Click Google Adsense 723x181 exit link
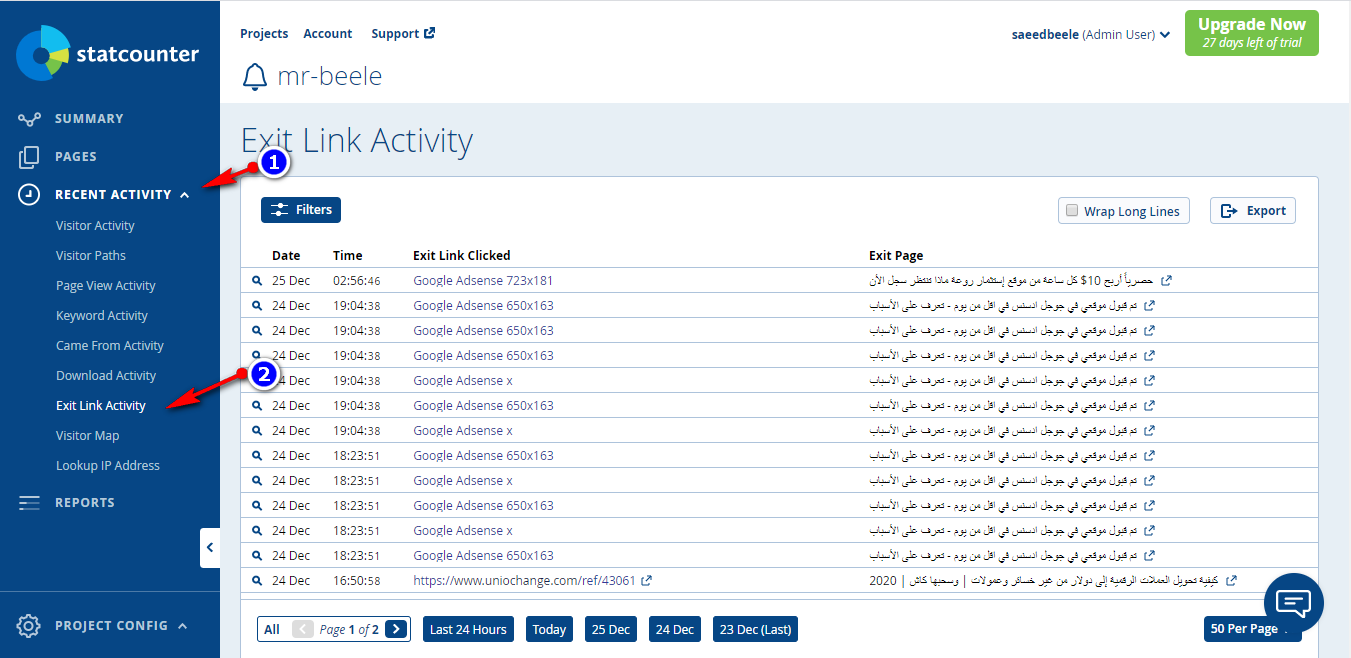The image size is (1351, 658). coord(483,281)
